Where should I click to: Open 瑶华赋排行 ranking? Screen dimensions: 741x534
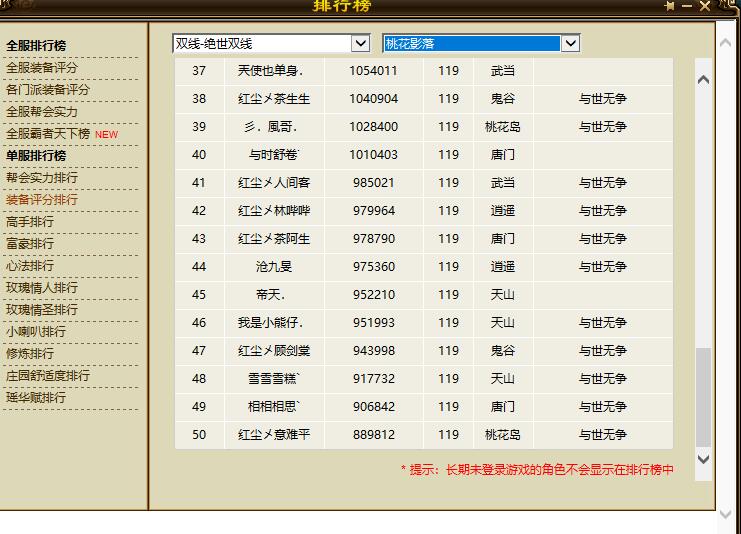[x=35, y=397]
